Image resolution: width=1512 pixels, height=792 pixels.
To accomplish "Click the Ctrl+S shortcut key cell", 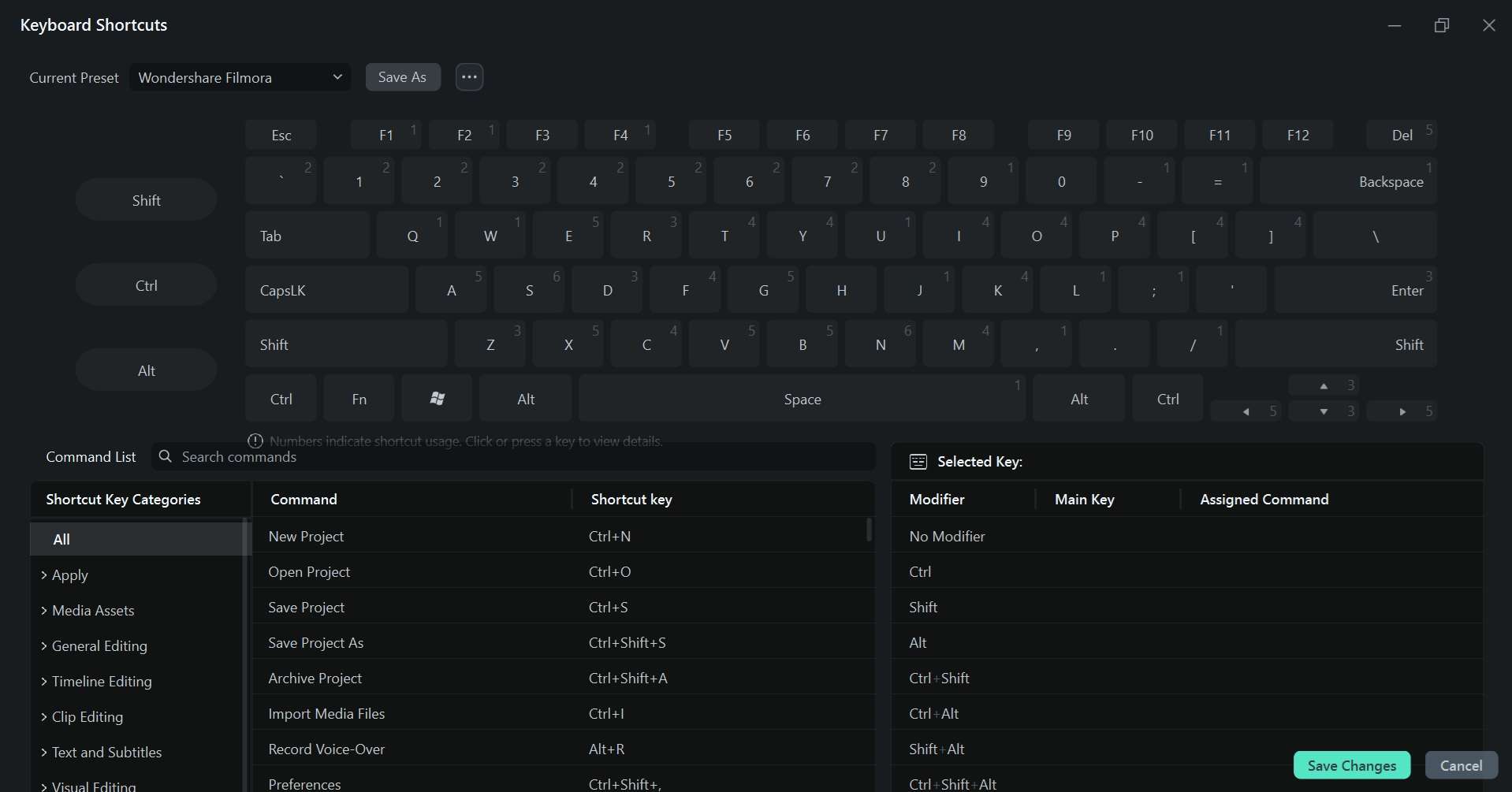I will pyautogui.click(x=608, y=607).
